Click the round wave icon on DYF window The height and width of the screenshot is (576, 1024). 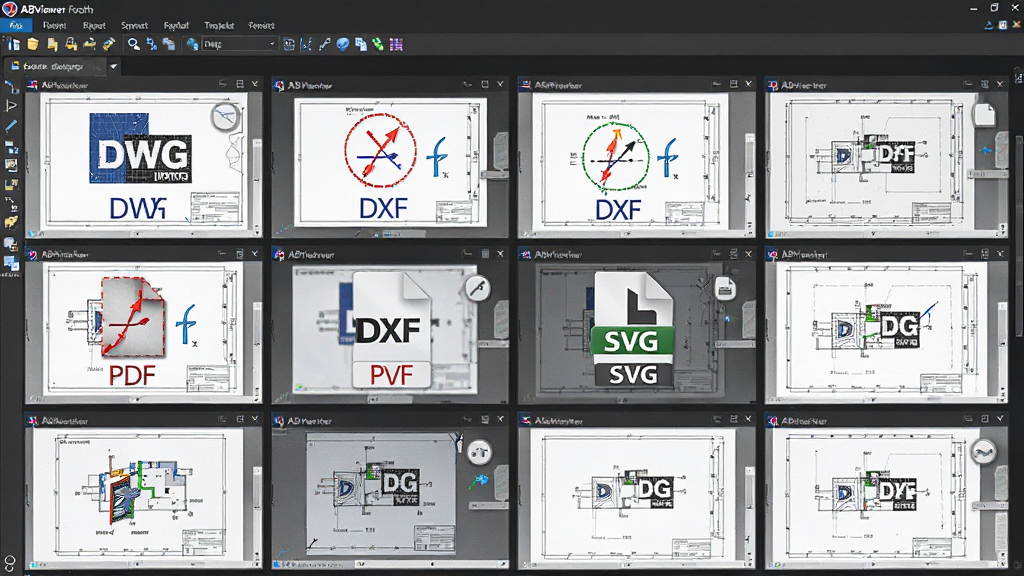(x=983, y=452)
